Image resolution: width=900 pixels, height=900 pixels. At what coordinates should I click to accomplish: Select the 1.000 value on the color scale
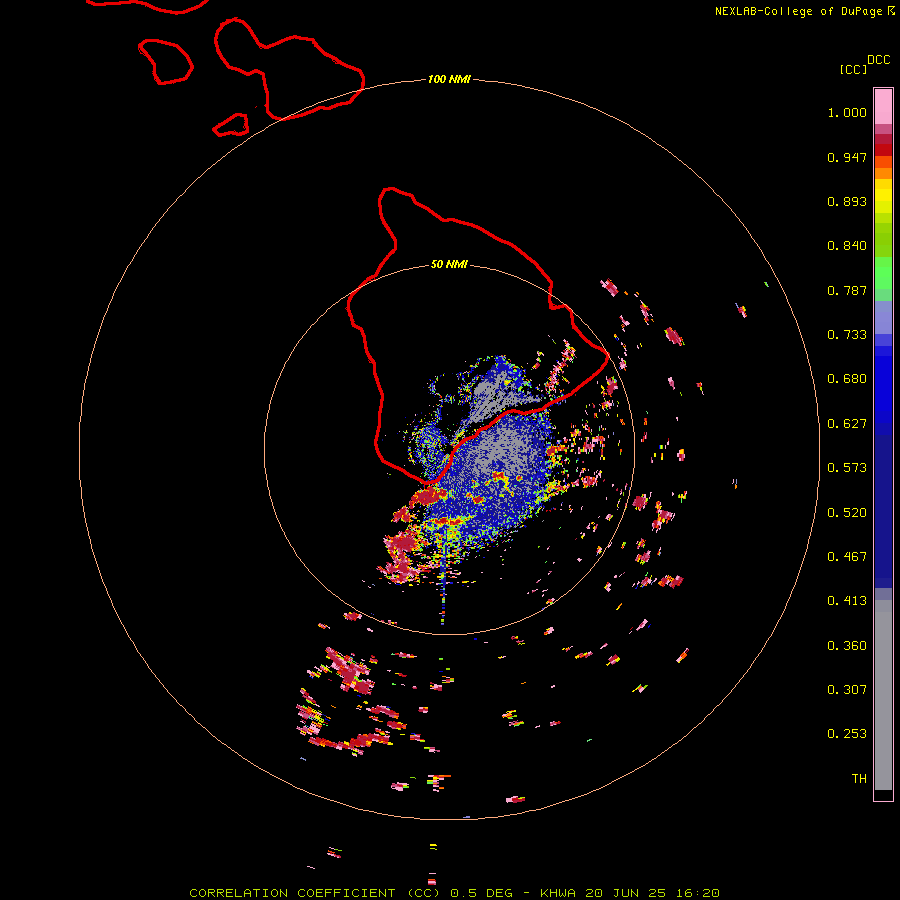[847, 112]
